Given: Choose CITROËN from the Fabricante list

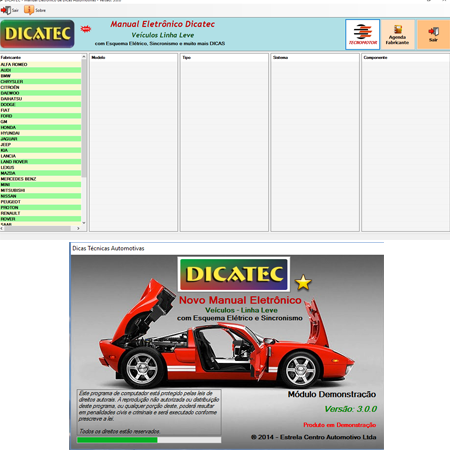Looking at the screenshot, I should 40,87.
